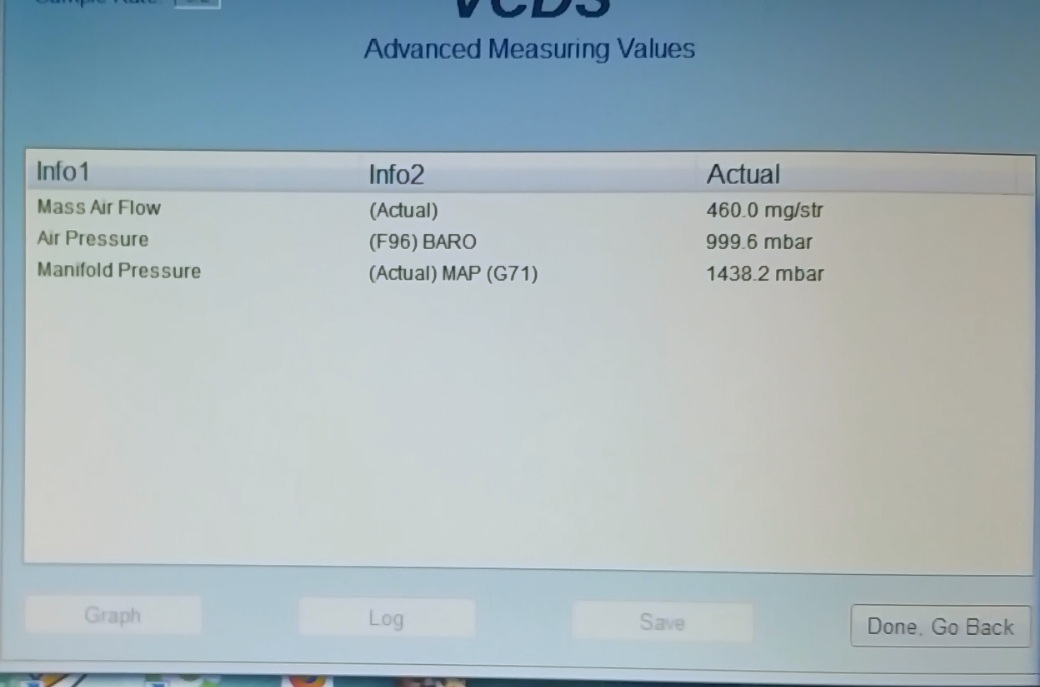Screen dimensions: 1040x687
Task: Click the Advanced Measuring Values heading
Action: click(x=529, y=49)
